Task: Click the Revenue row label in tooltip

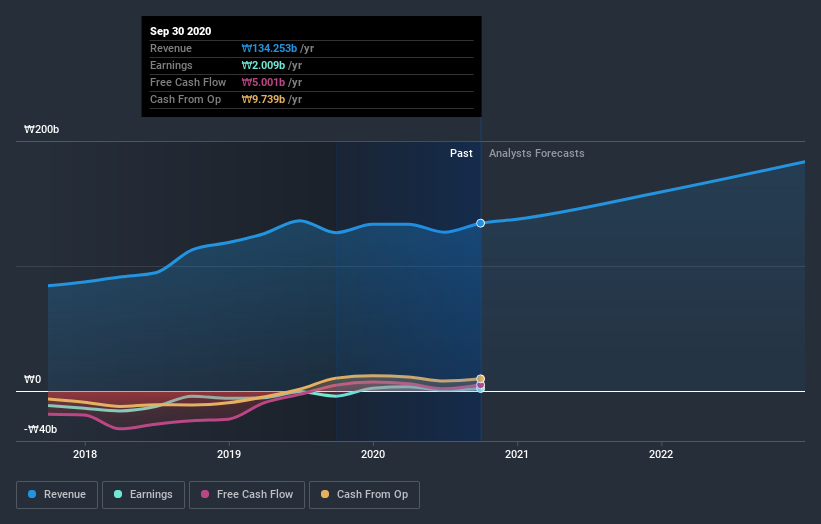Action: click(171, 48)
